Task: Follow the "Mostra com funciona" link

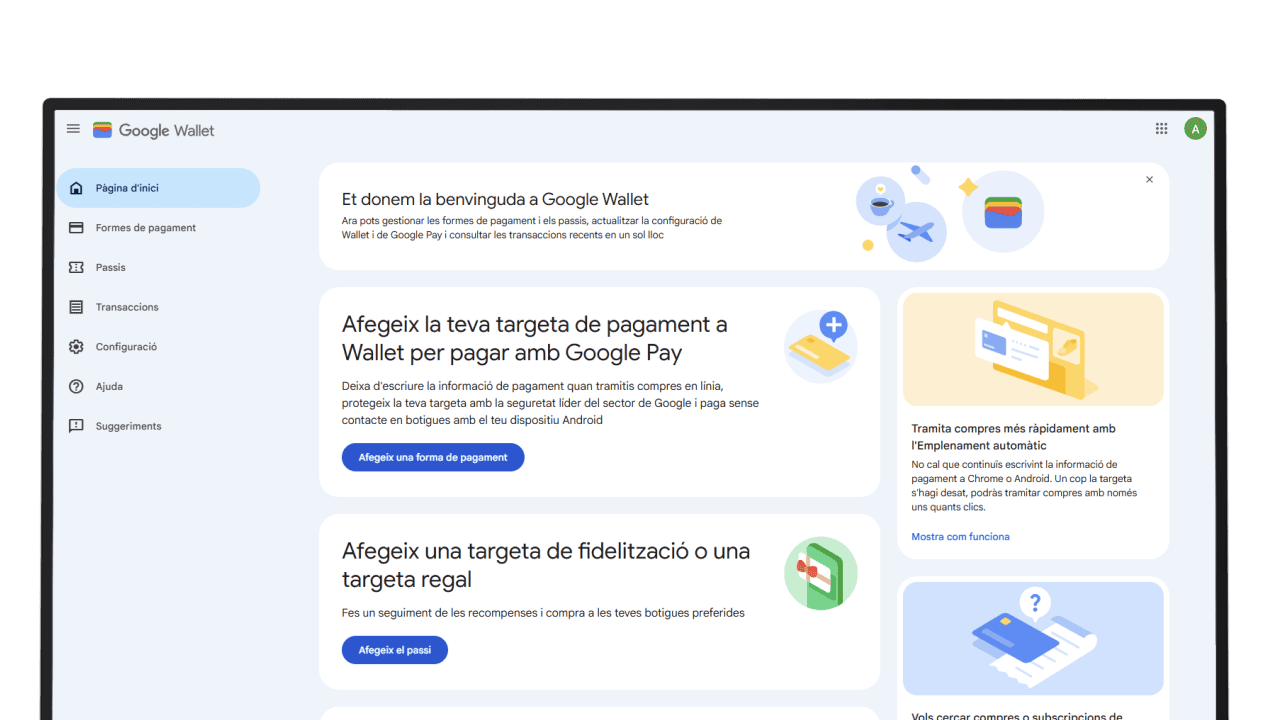Action: (960, 537)
